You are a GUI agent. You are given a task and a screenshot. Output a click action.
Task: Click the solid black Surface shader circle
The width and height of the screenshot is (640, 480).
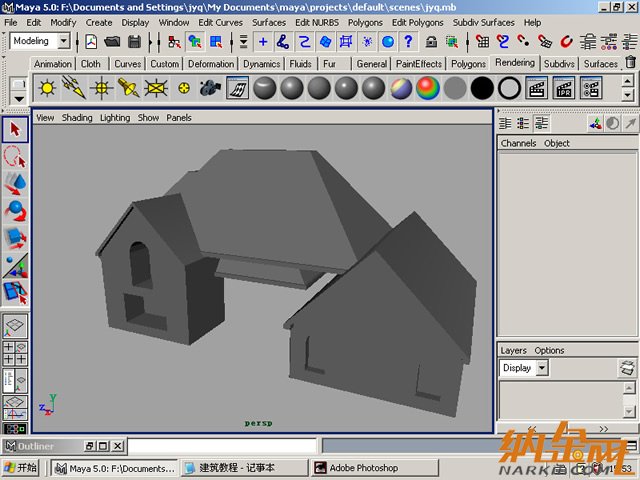point(482,88)
